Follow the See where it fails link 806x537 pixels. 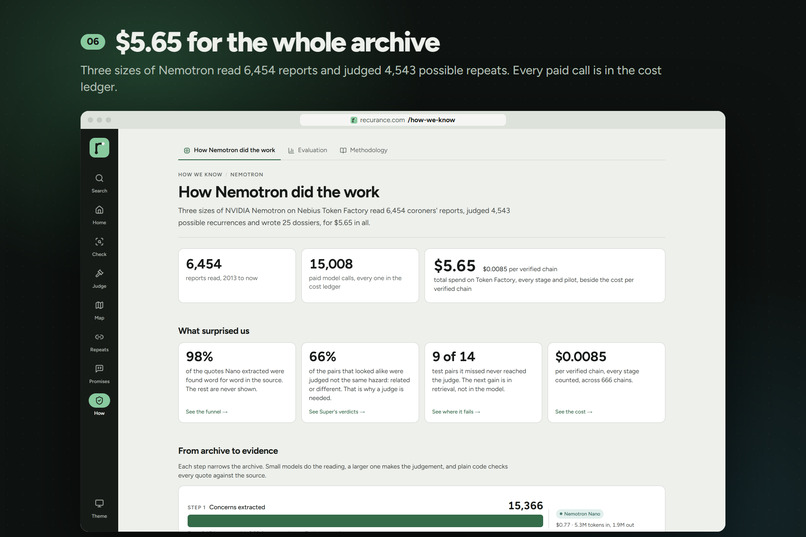456,412
